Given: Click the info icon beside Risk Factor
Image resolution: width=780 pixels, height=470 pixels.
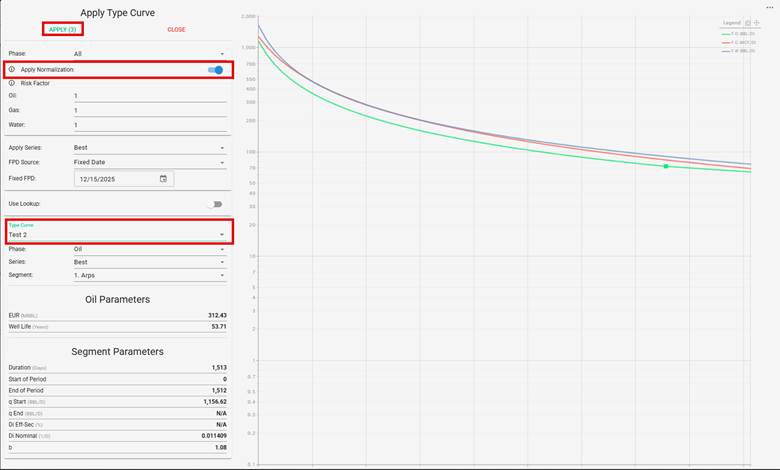Looking at the screenshot, I should pos(12,83).
